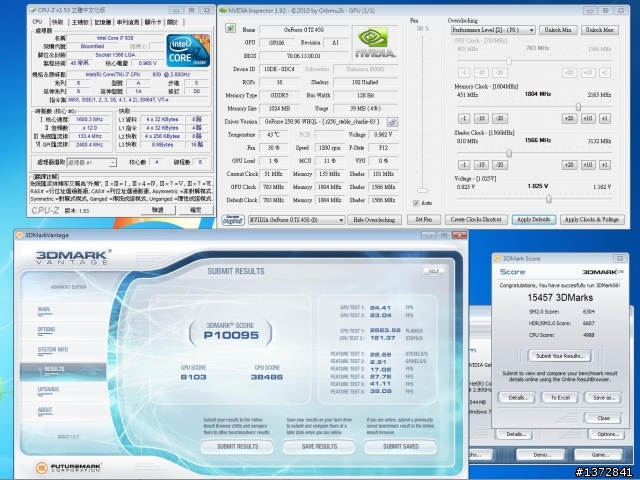Click the 3DMark Vantage logo
Viewport: 640px width, 480px height.
coord(73,257)
